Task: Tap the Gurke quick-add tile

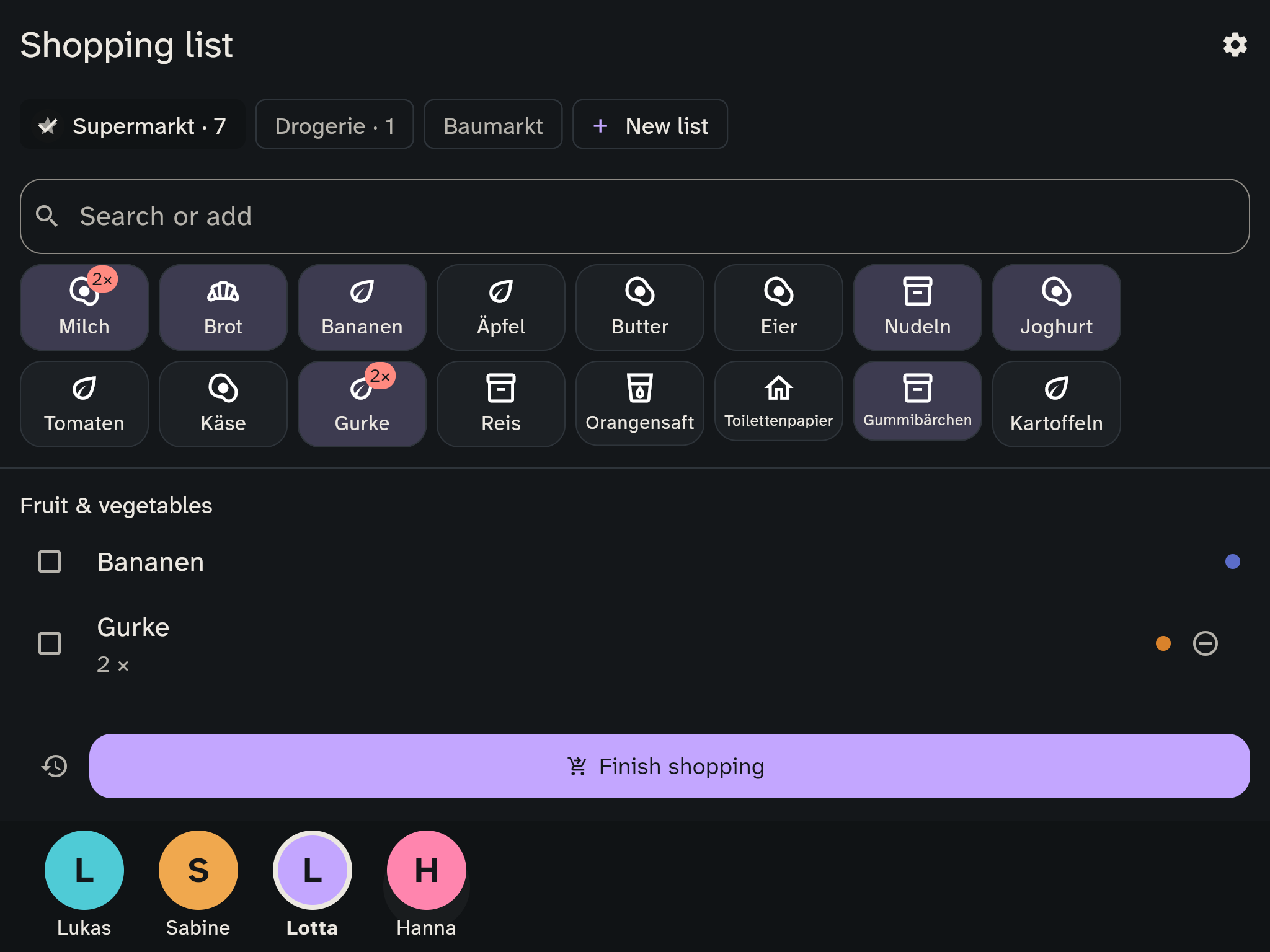Action: pos(362,404)
